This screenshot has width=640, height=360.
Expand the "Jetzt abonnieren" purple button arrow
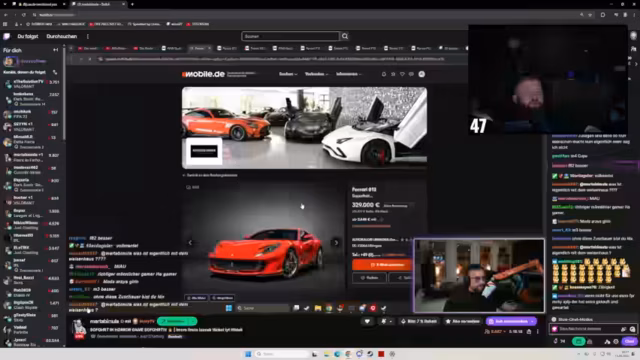[x=532, y=321]
